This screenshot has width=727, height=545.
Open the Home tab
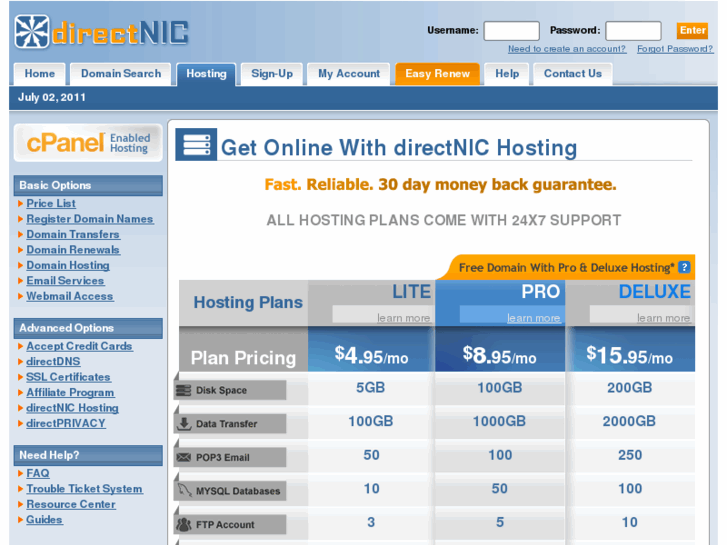coord(39,74)
